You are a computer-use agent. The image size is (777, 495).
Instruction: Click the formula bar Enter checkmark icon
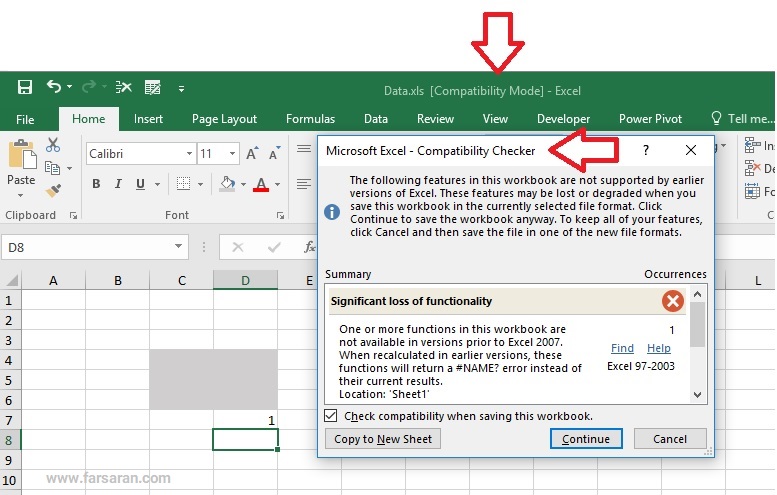click(x=274, y=247)
